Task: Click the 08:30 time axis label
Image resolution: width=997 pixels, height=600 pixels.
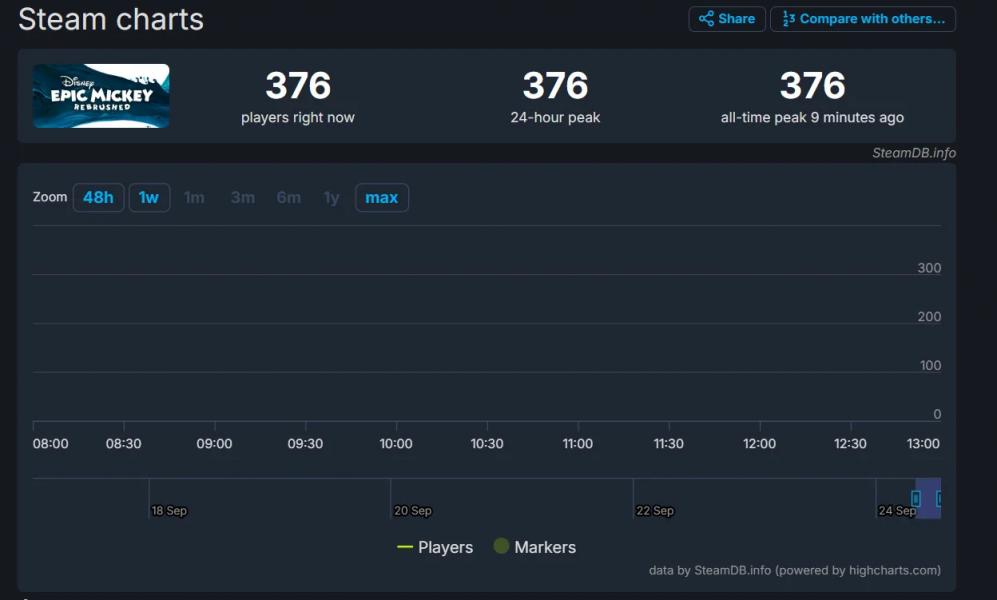Action: [123, 444]
